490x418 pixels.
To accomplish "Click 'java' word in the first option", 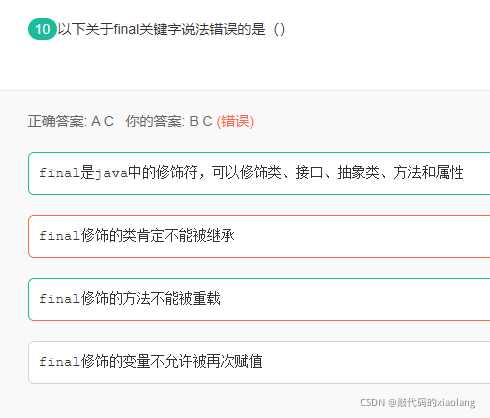I will 111,173.
